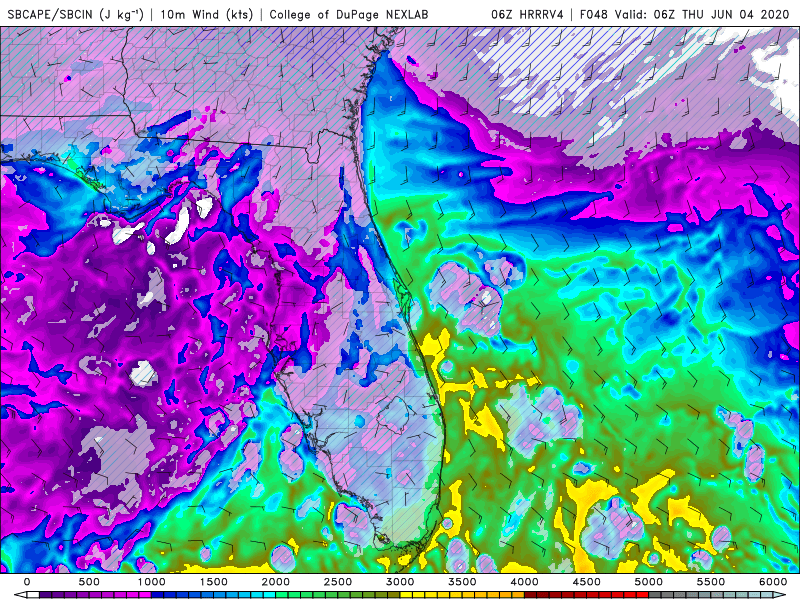Click the 2000 value on color scale

click(276, 582)
